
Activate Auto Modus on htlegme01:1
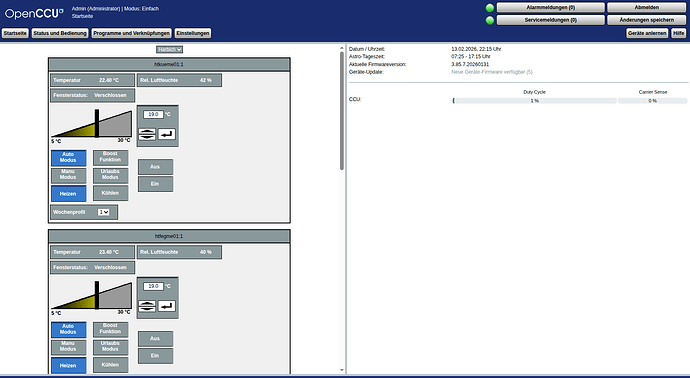tap(68, 330)
